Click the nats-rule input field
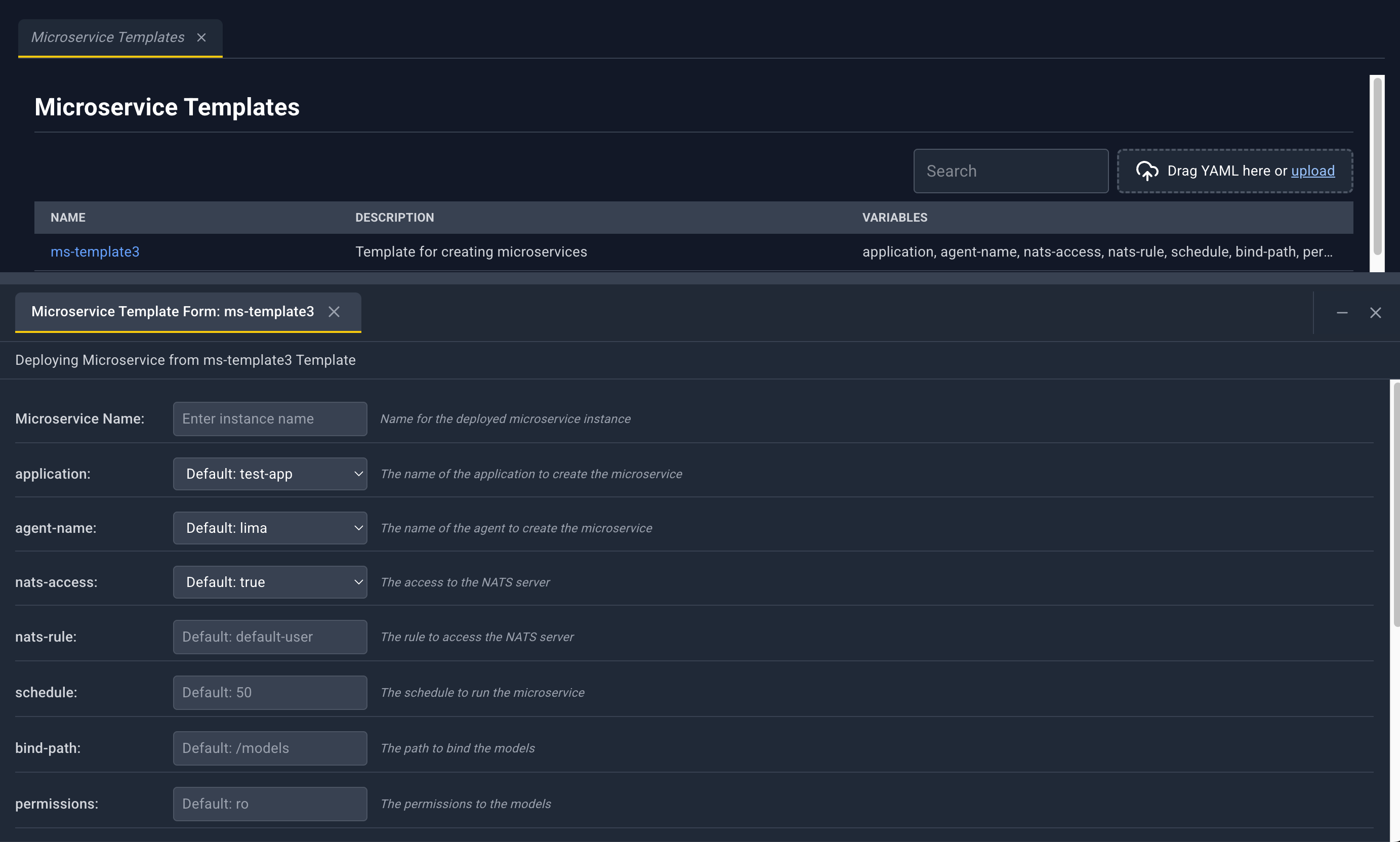The height and width of the screenshot is (842, 1400). coord(270,637)
